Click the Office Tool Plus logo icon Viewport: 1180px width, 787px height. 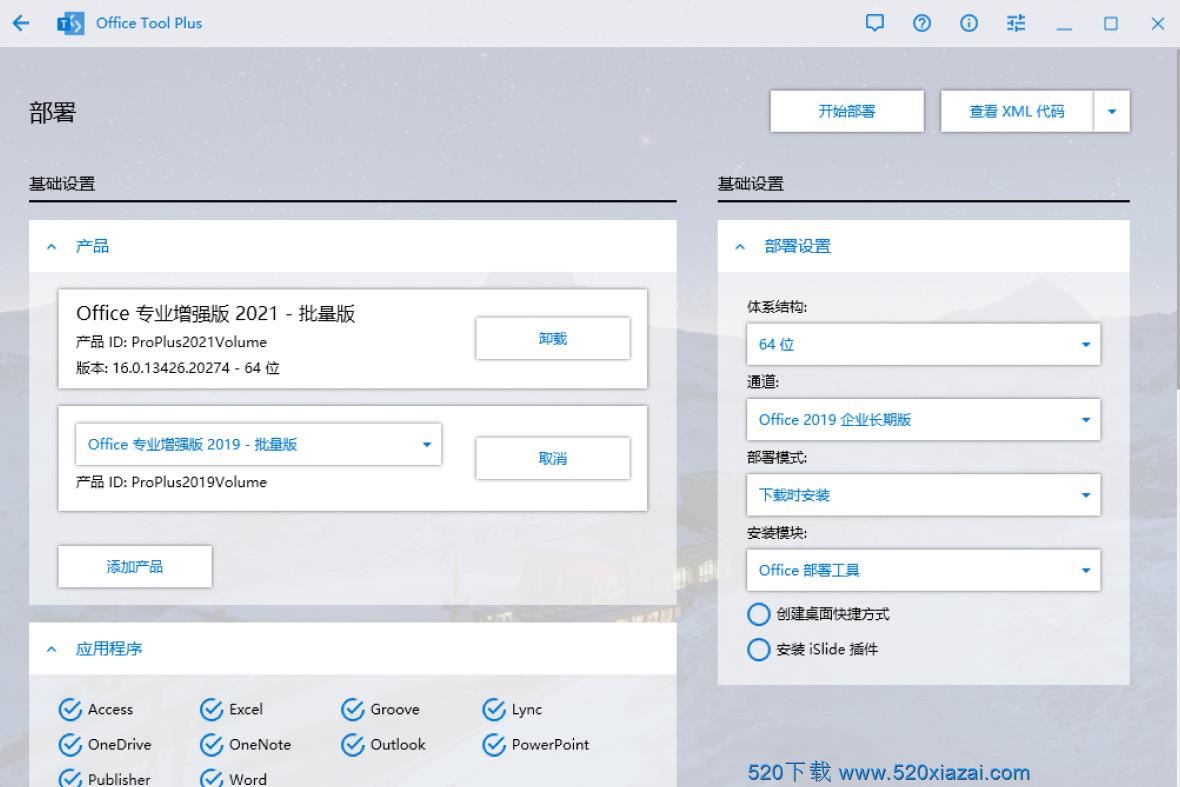point(71,23)
